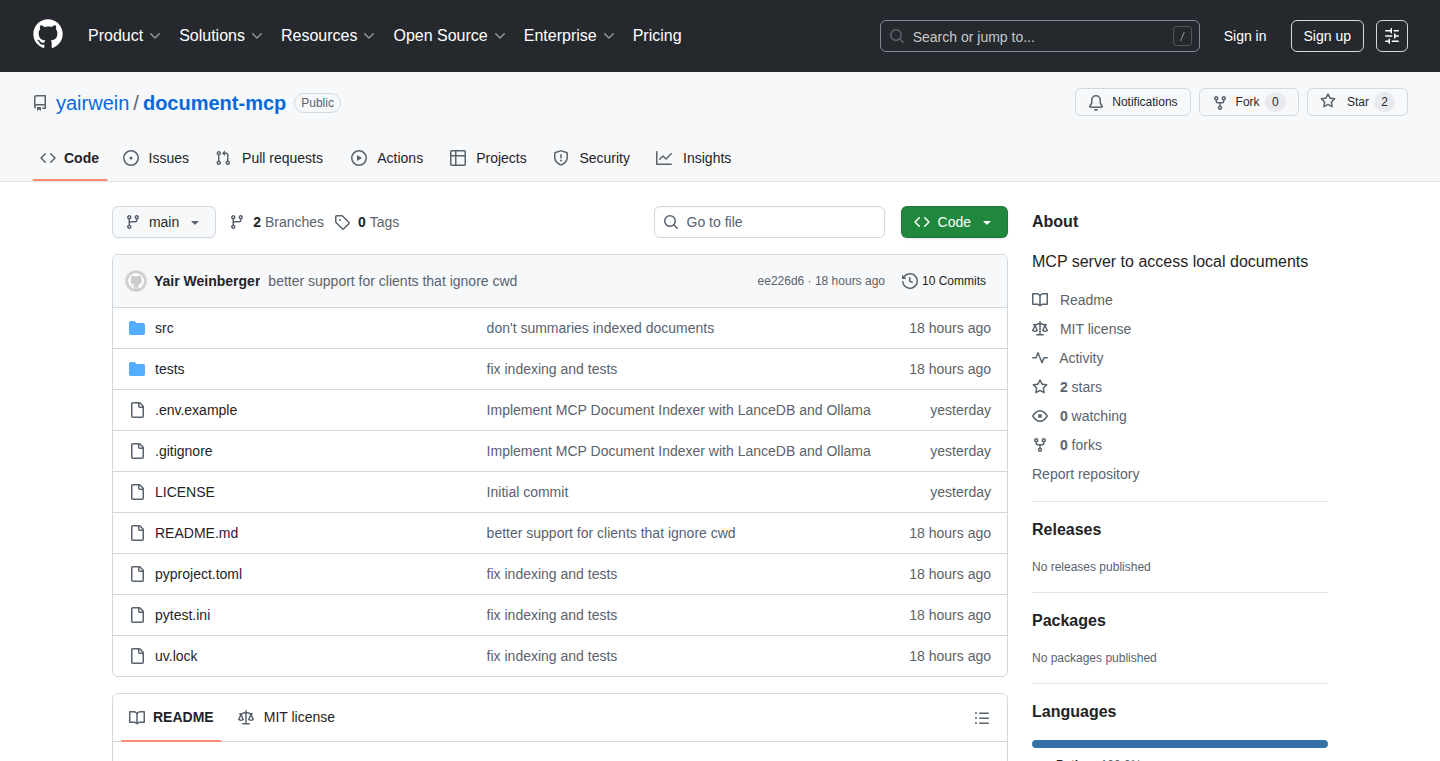Click the notifications bell icon

point(1096,102)
